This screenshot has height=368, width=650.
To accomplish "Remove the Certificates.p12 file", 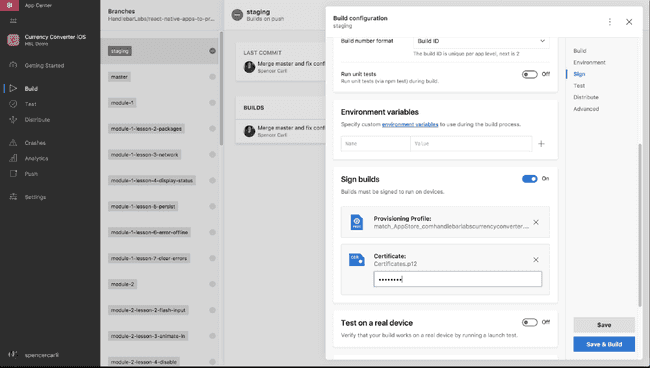I will [536, 259].
